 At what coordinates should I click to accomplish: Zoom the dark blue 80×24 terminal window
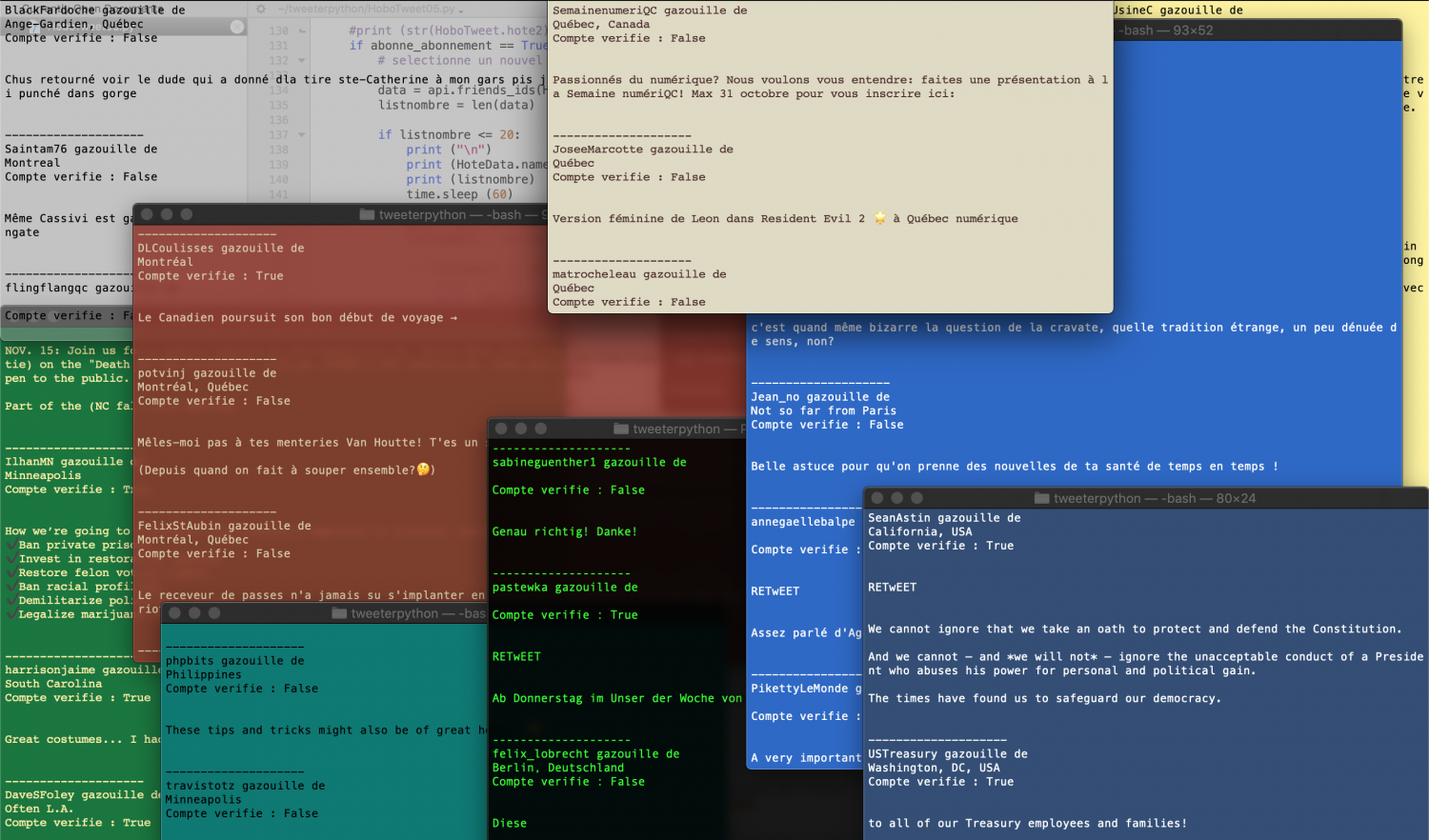click(x=916, y=498)
